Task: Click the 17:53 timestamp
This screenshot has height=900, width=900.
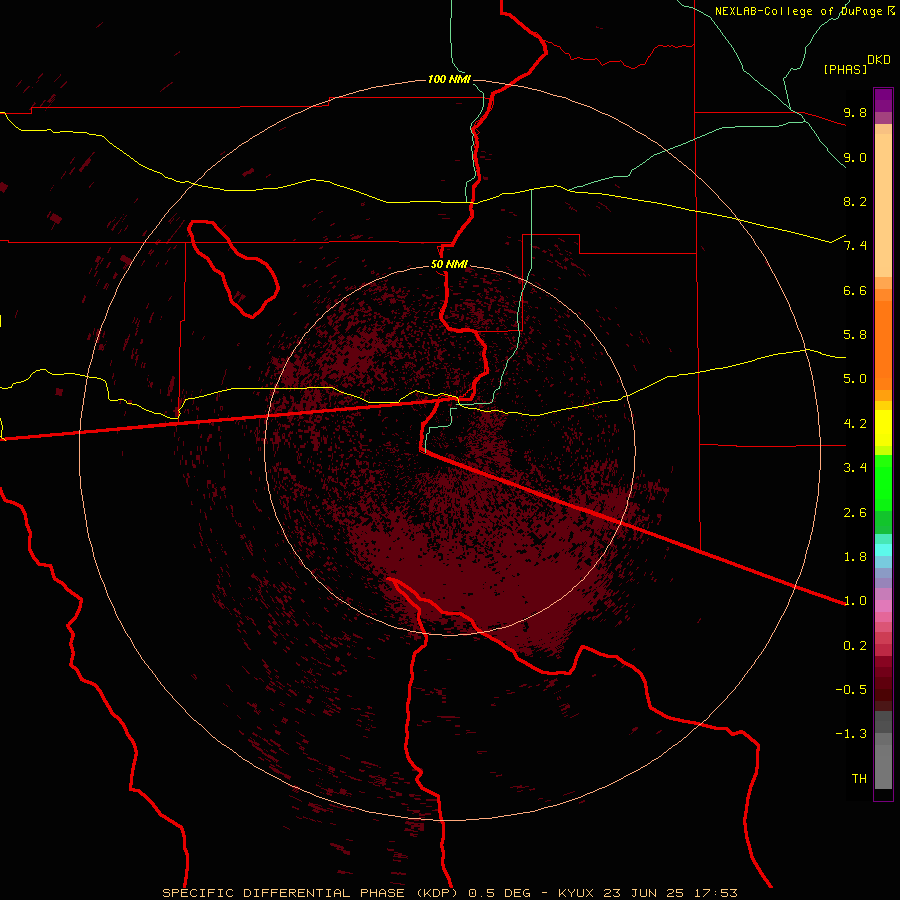Action: pos(715,893)
